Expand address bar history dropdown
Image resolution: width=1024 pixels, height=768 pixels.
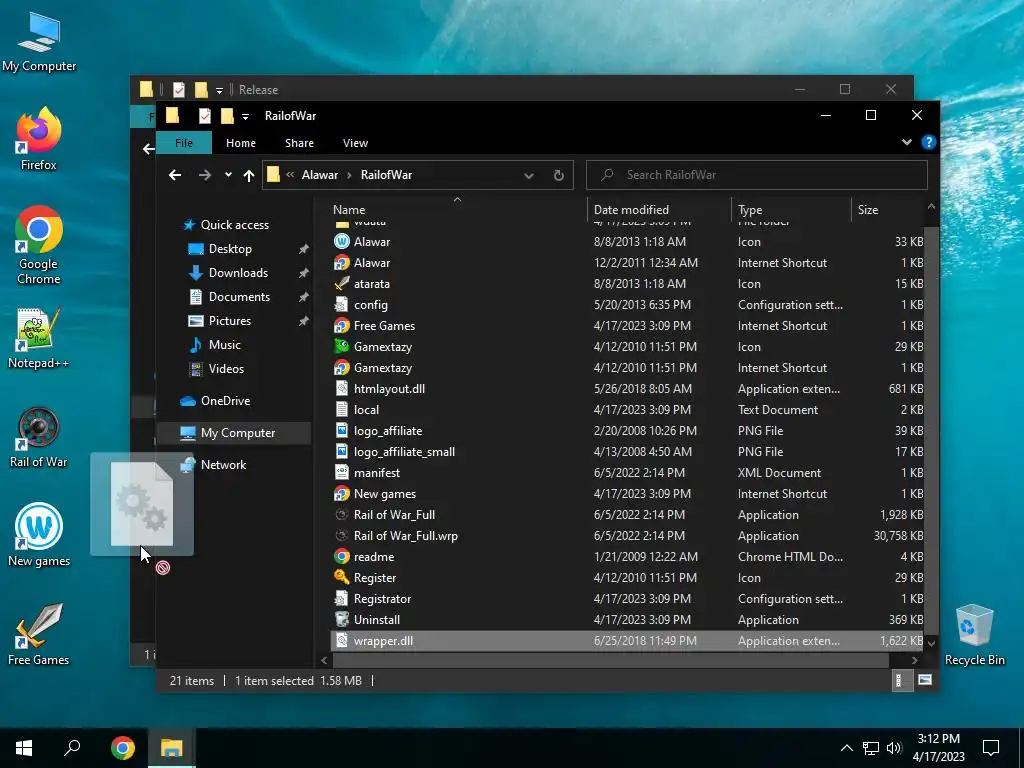coord(529,175)
